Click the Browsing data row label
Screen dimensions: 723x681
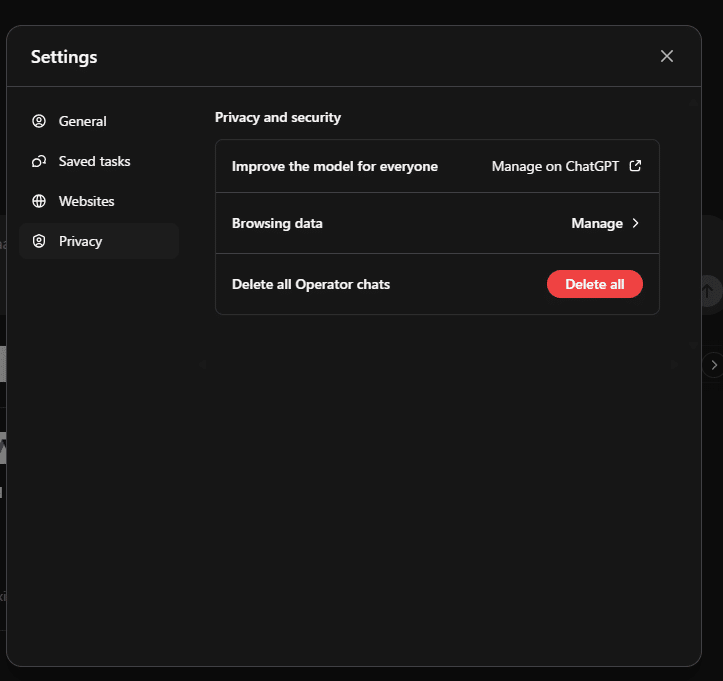(x=277, y=224)
